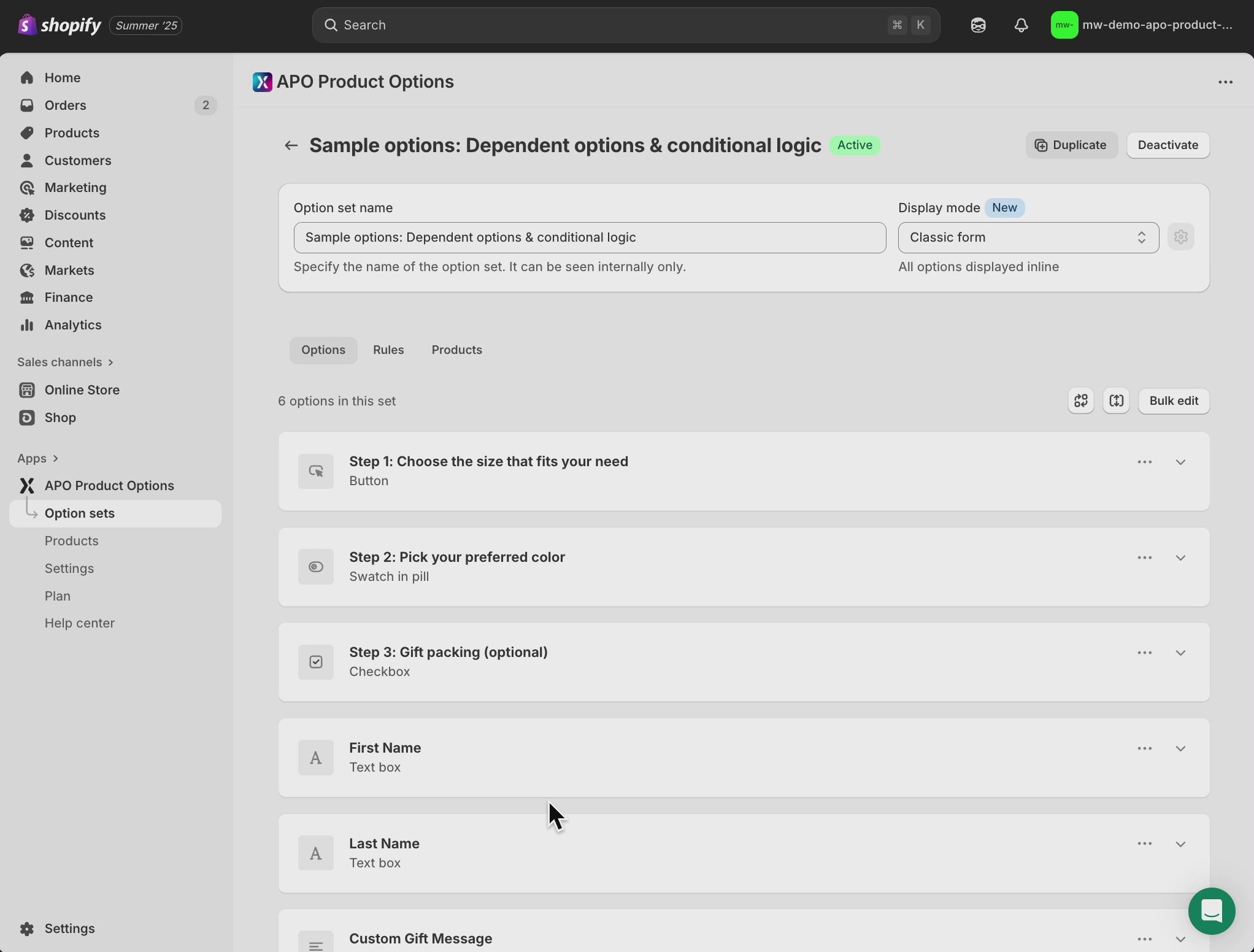Open display mode settings gear icon
1254x952 pixels.
(x=1180, y=237)
